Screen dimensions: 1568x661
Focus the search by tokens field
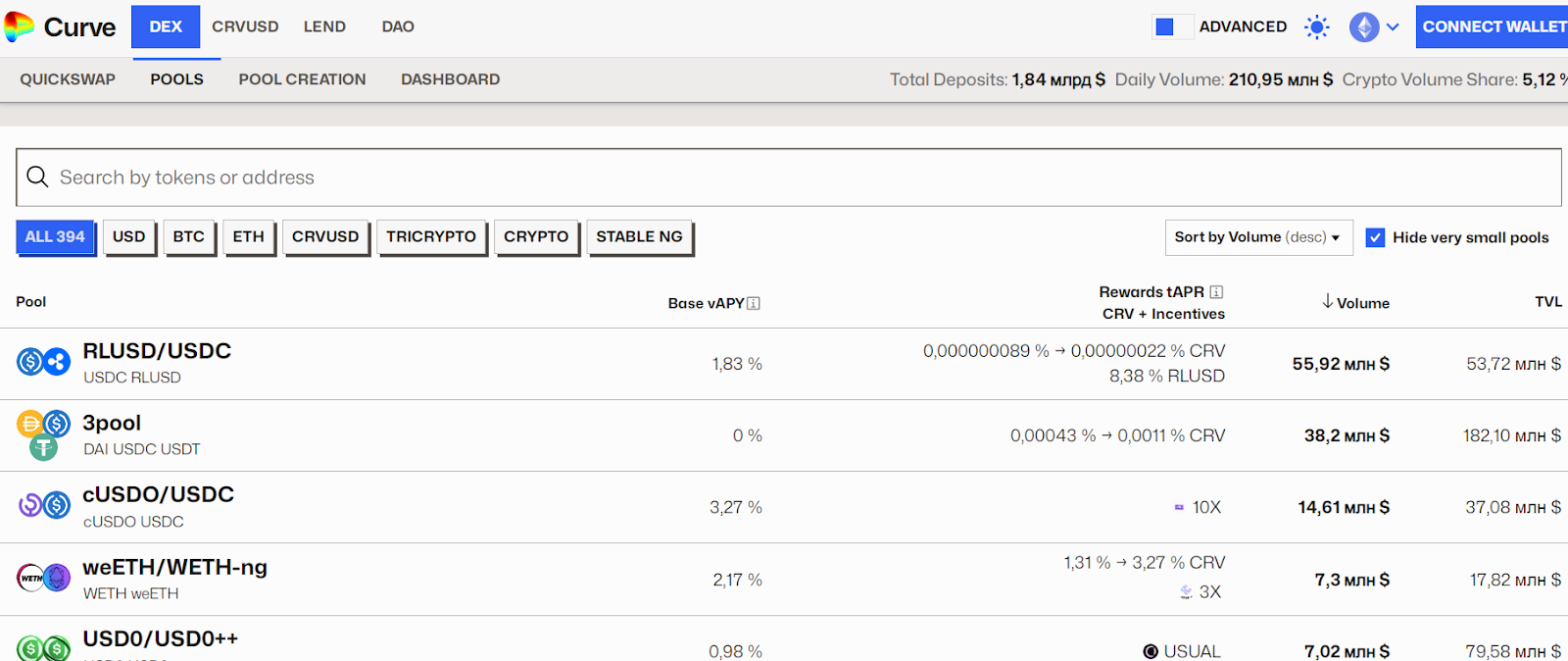click(788, 178)
